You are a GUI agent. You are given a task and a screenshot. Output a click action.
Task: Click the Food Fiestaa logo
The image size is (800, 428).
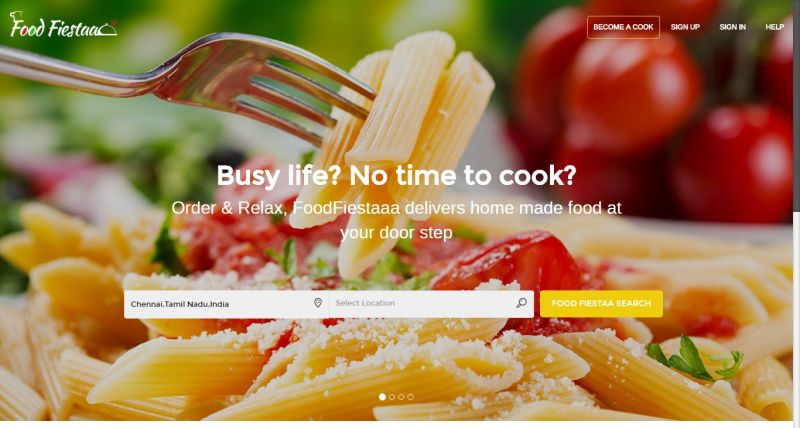tap(63, 24)
